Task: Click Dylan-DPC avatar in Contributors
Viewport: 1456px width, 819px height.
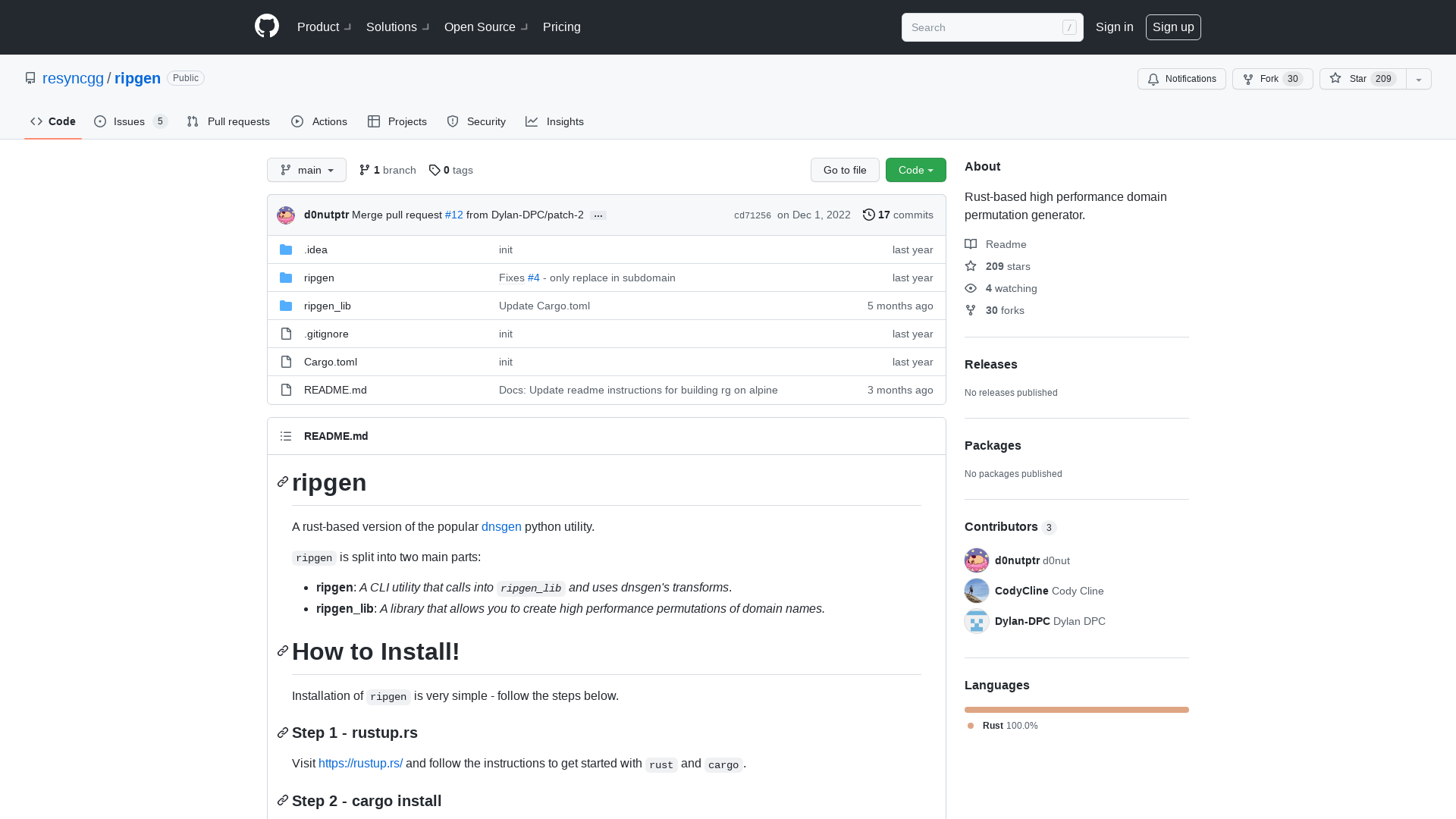Action: pos(977,621)
